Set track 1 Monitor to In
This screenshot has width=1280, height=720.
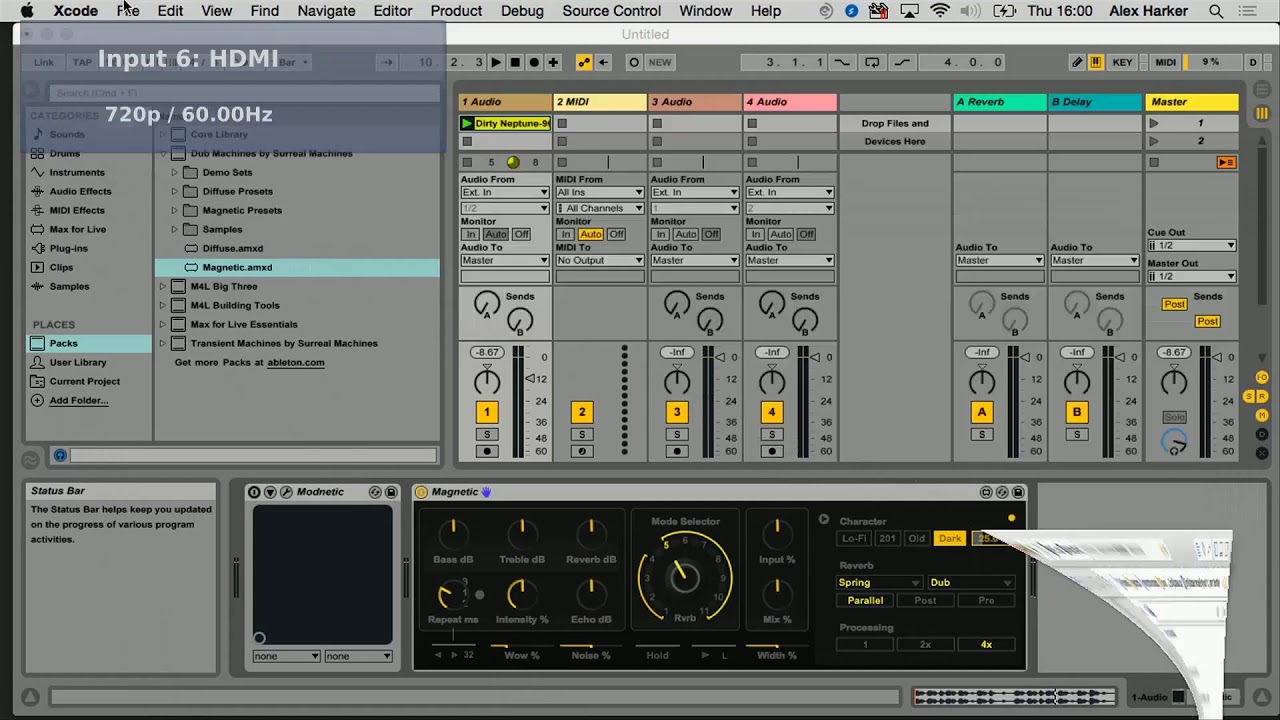470,234
